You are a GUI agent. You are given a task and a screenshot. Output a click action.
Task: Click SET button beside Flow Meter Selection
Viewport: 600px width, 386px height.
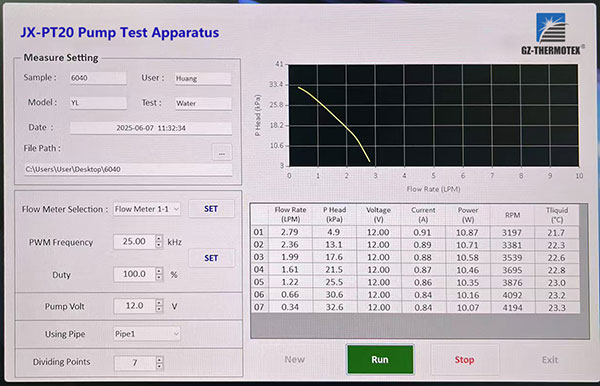tap(211, 209)
